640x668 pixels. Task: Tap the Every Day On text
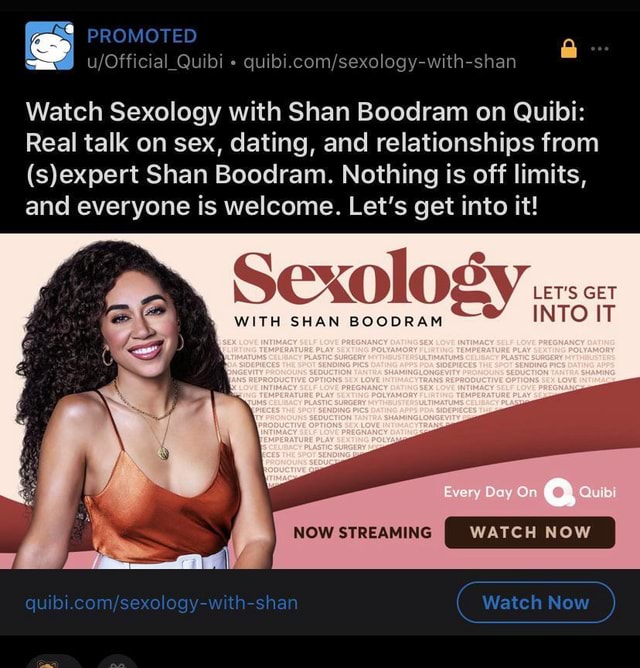click(490, 492)
